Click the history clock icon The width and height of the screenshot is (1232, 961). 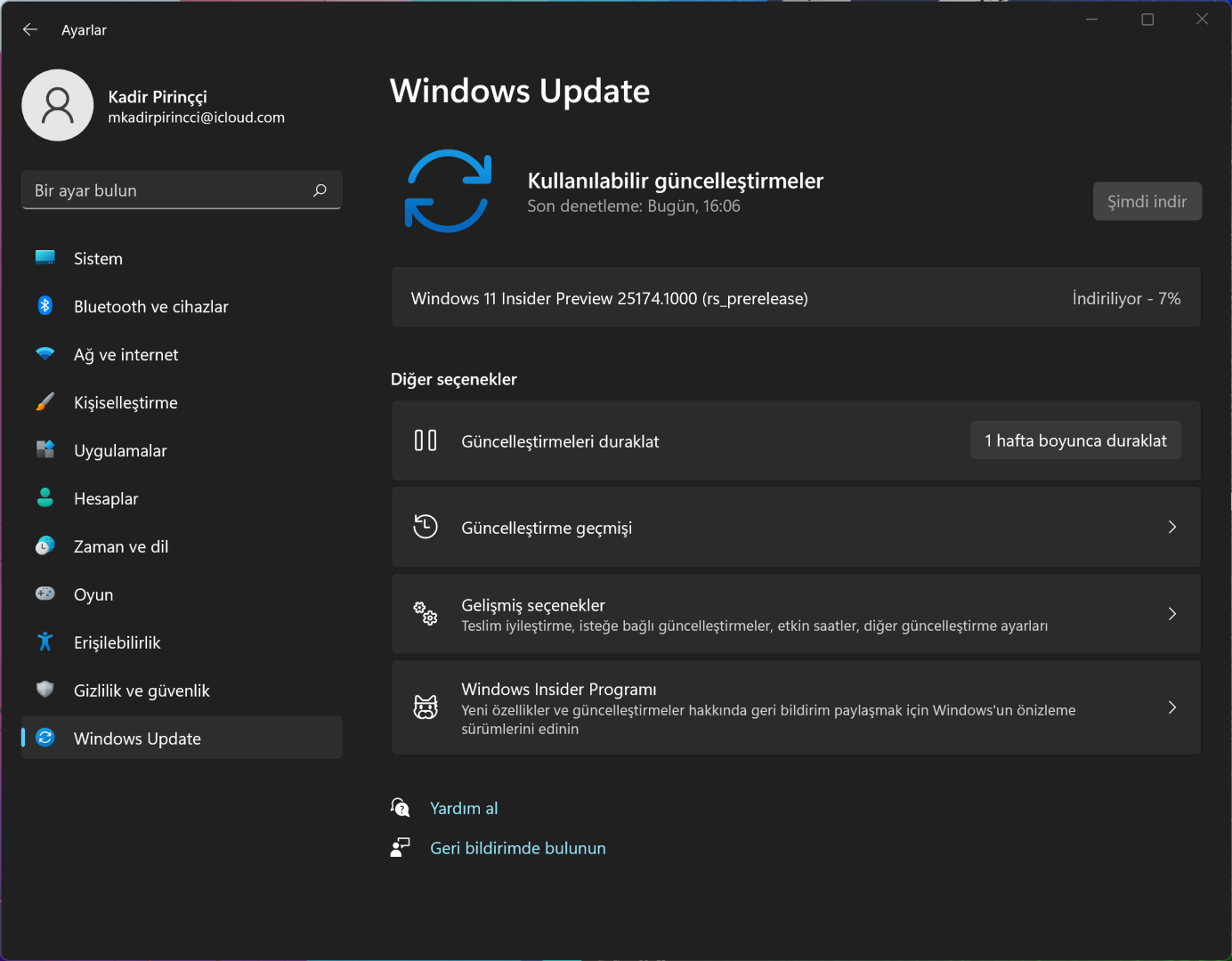tap(426, 527)
